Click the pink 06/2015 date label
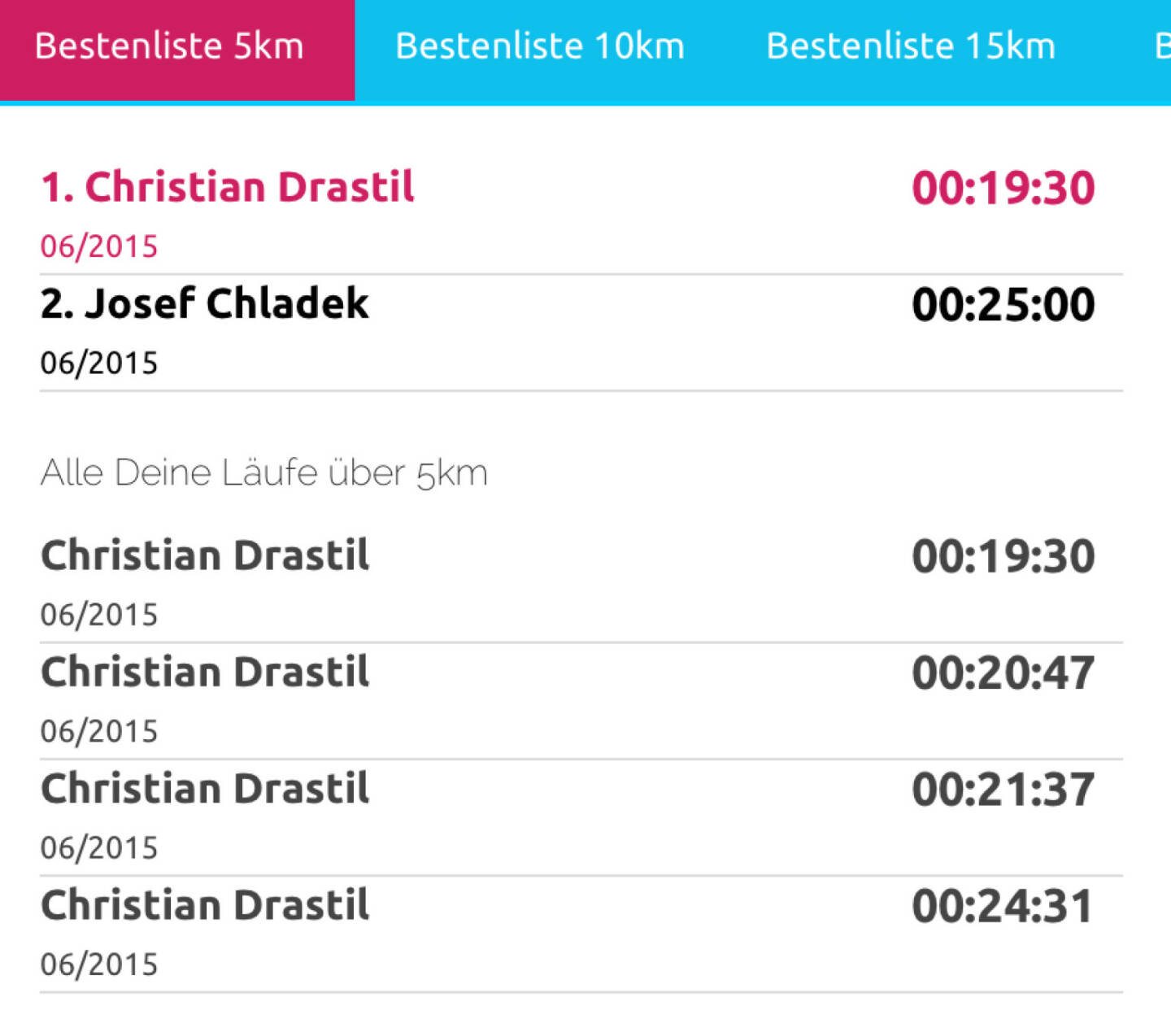 (x=99, y=246)
